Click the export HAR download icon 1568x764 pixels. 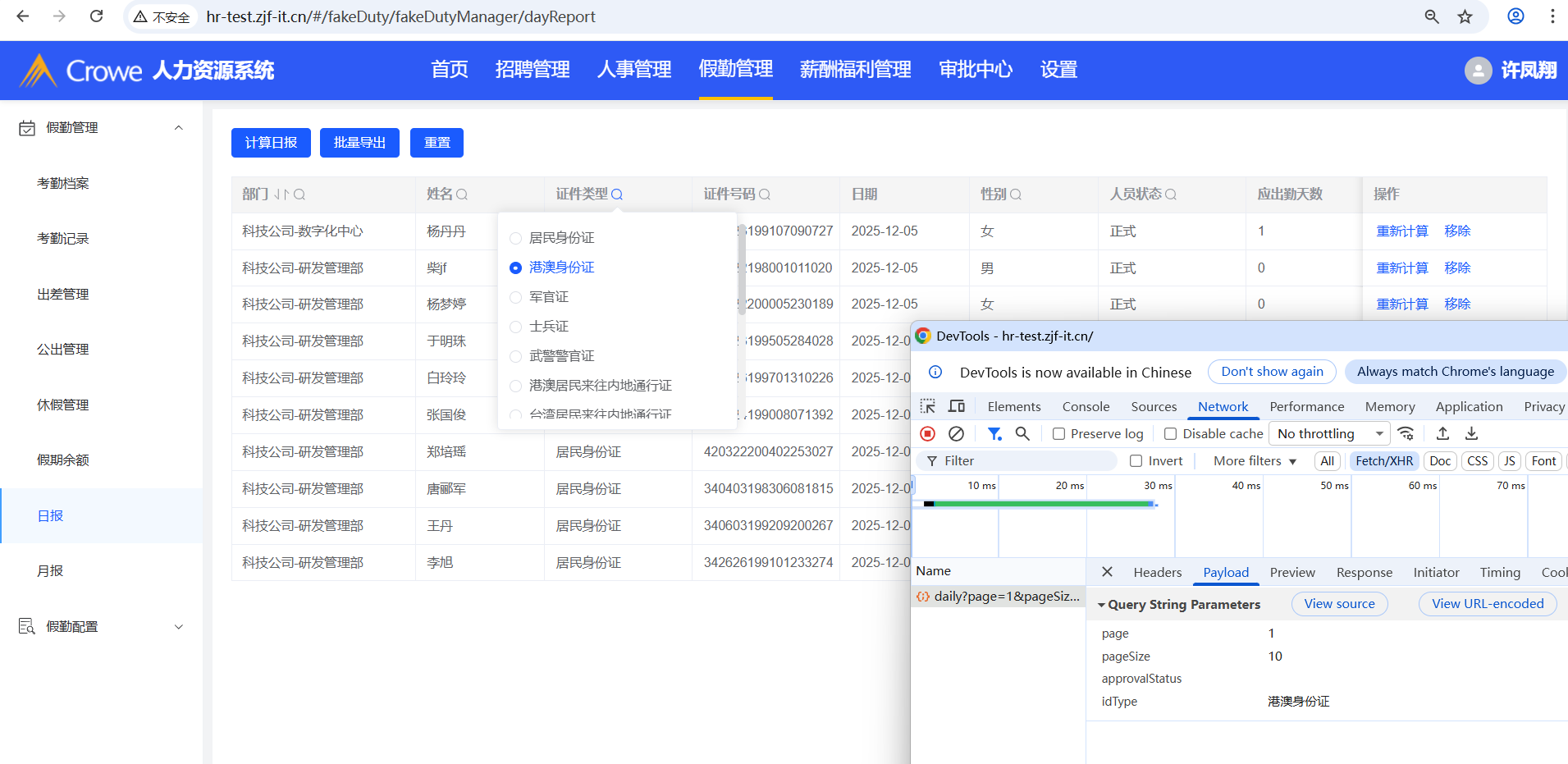1471,433
